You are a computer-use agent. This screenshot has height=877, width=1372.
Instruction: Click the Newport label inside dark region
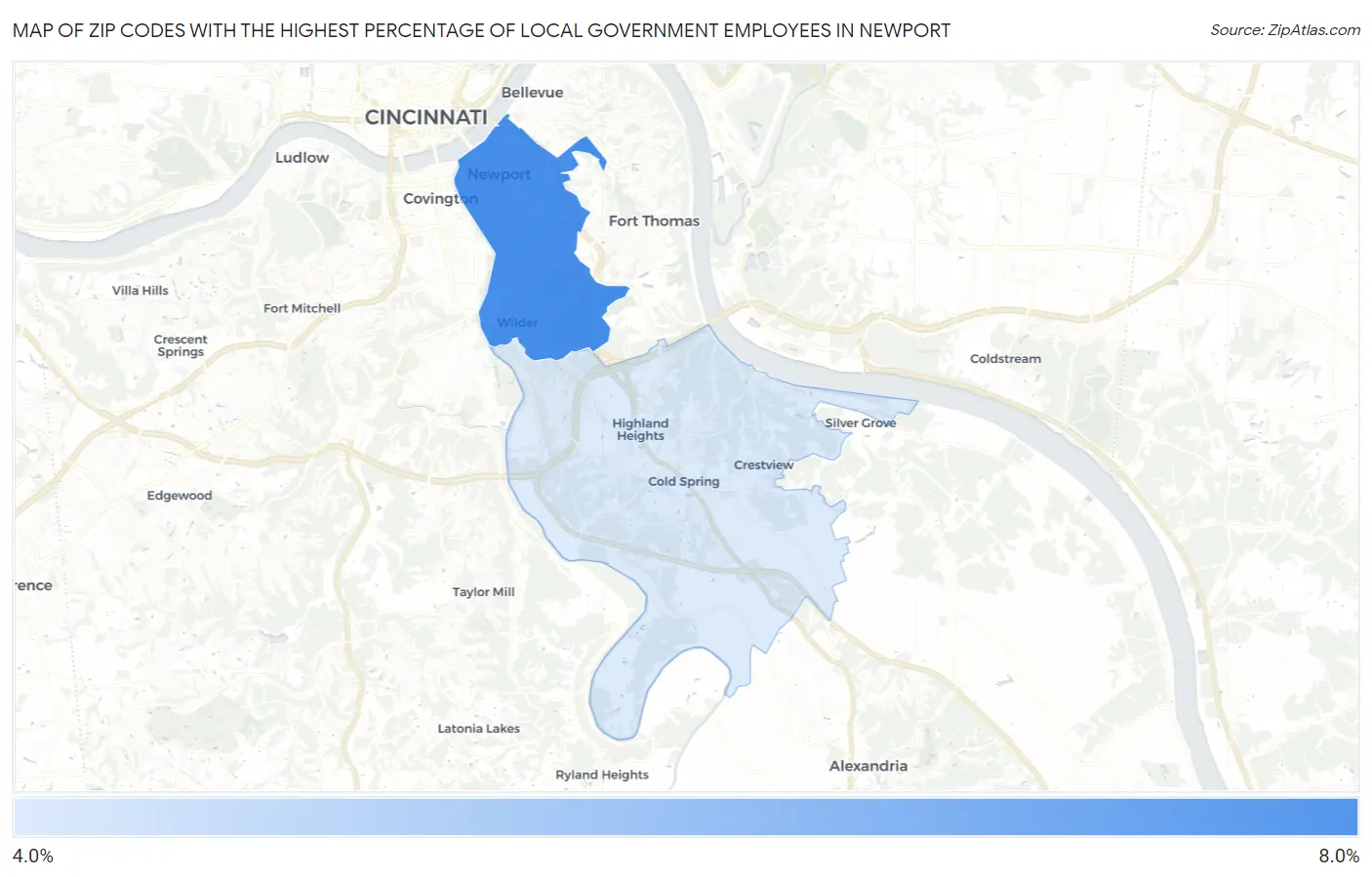tap(499, 175)
